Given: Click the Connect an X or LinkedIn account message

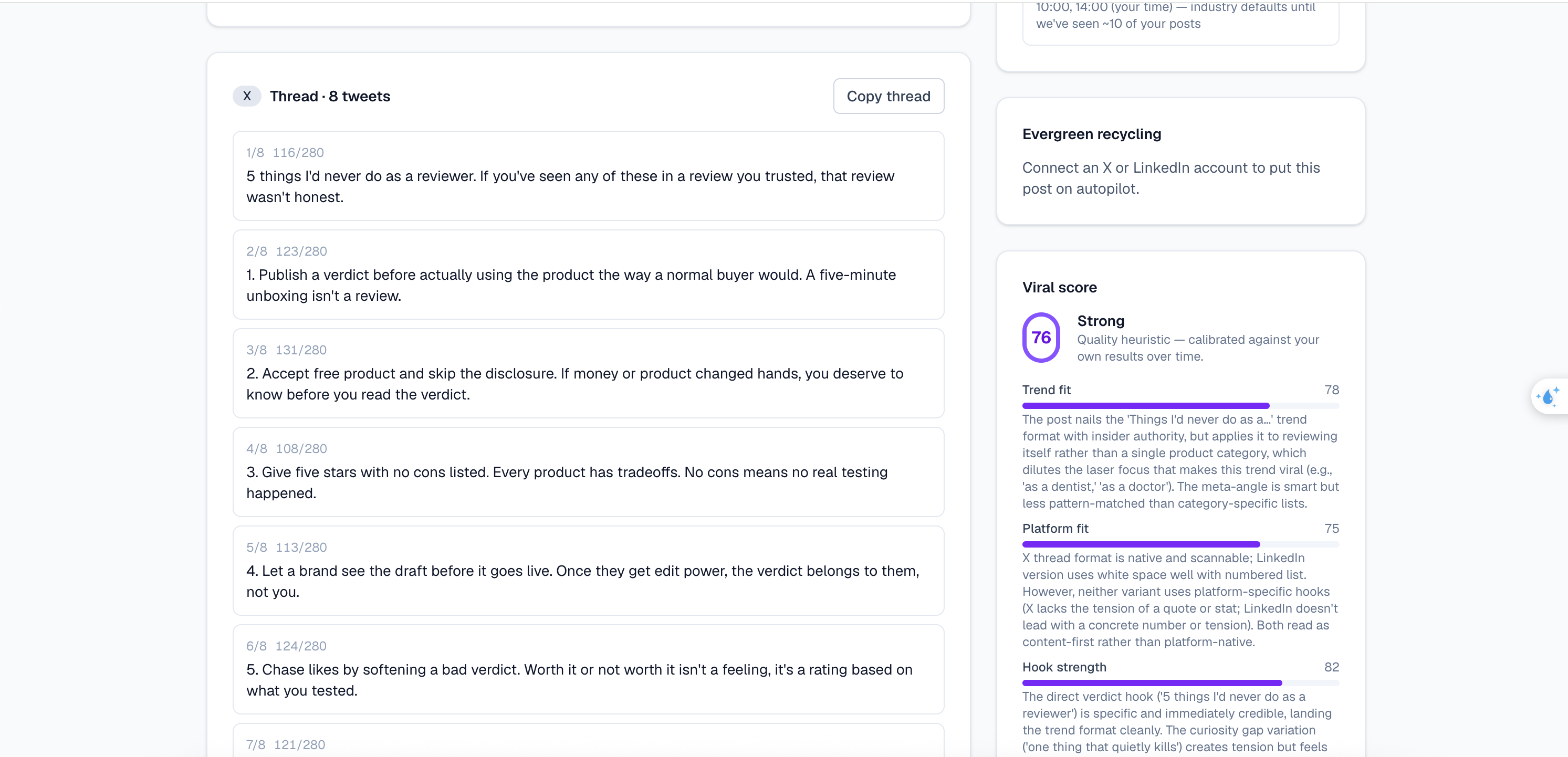Looking at the screenshot, I should (1170, 178).
